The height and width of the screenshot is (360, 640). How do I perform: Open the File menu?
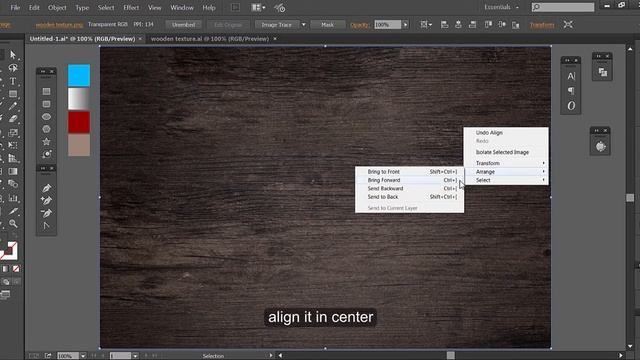pos(15,7)
